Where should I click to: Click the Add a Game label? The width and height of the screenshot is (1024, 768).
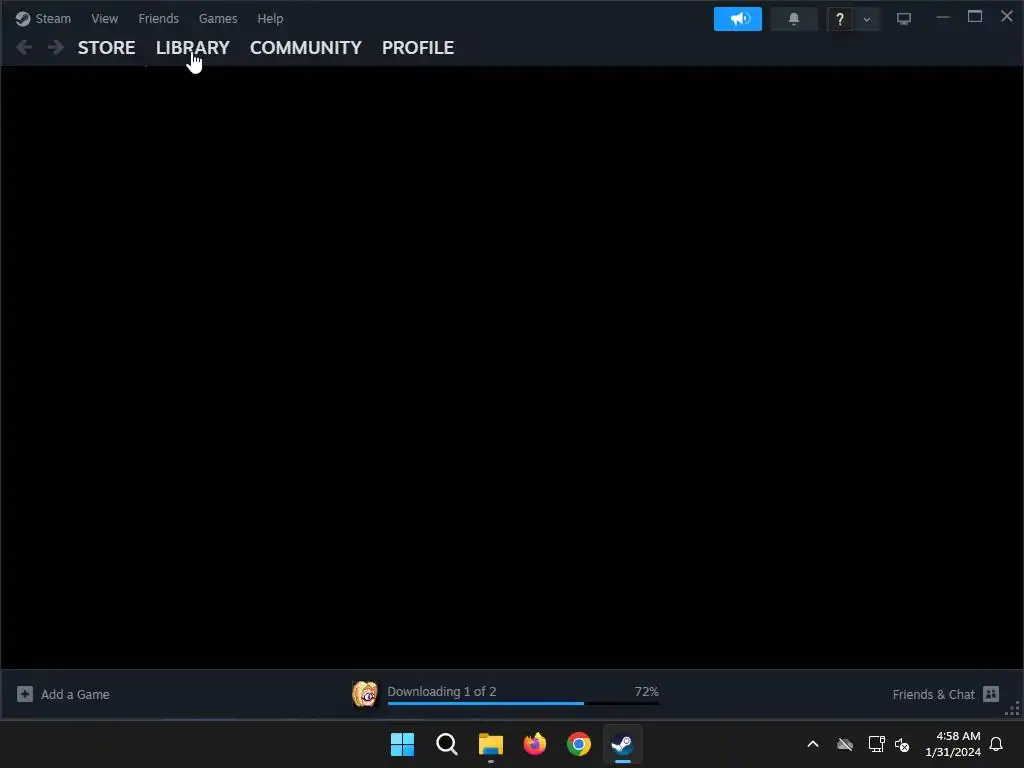tap(75, 694)
